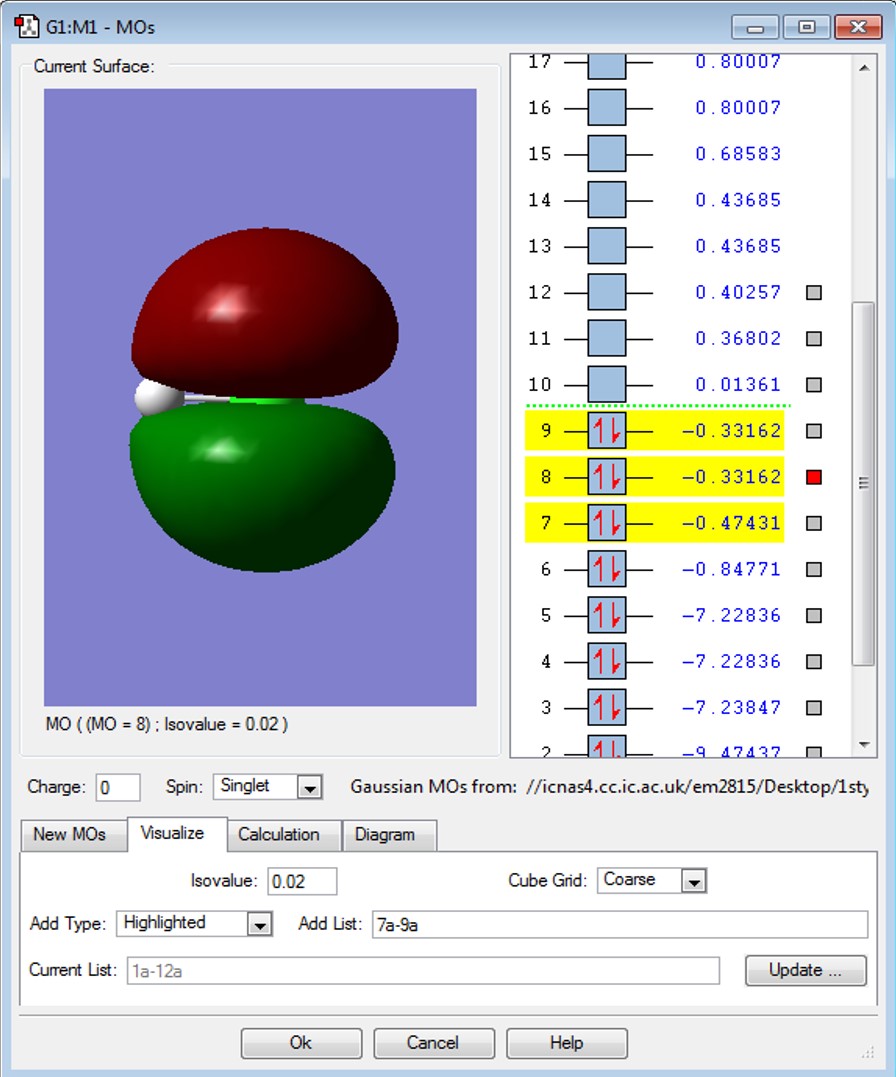Click energy value -0.84771 of MO 6
The image size is (896, 1077).
(x=731, y=569)
